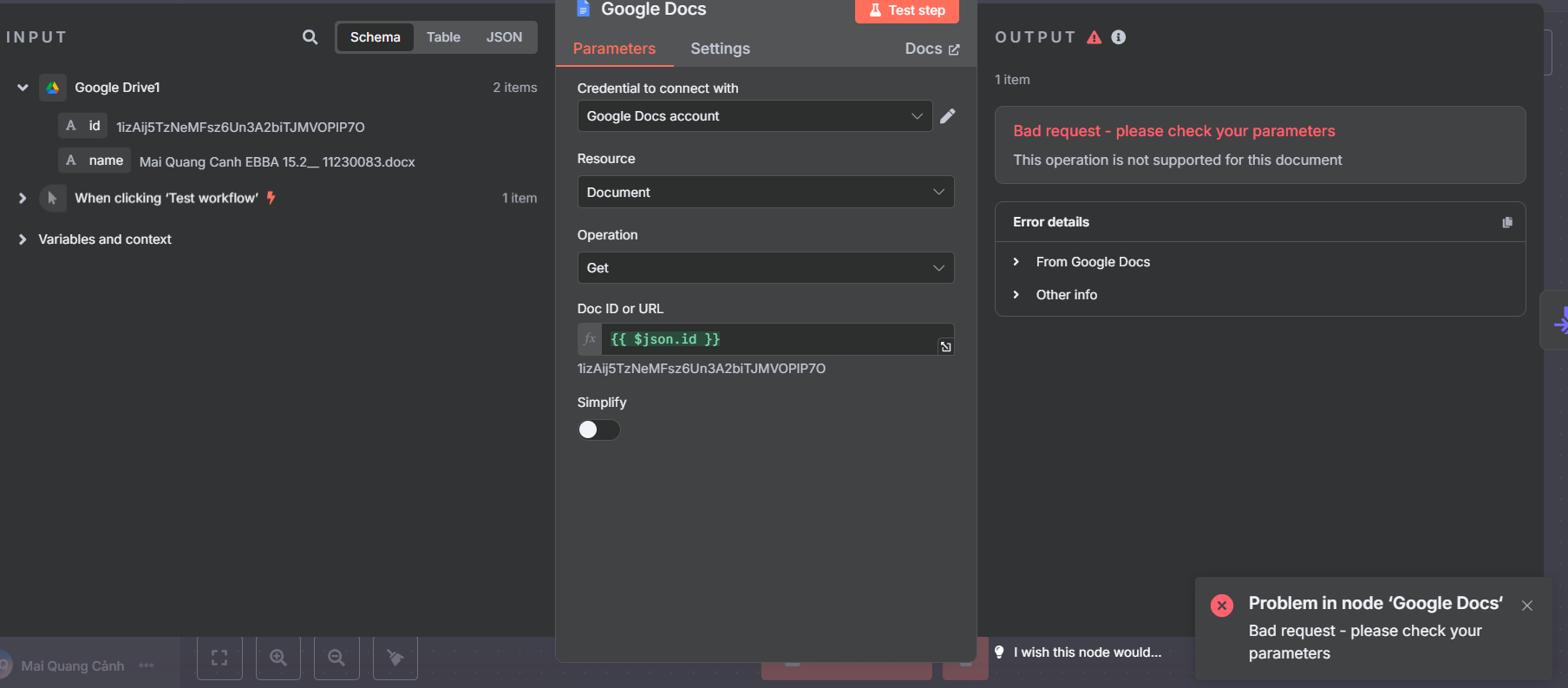The height and width of the screenshot is (688, 1568).
Task: Click the fit-to-view canvas button
Action: click(219, 658)
